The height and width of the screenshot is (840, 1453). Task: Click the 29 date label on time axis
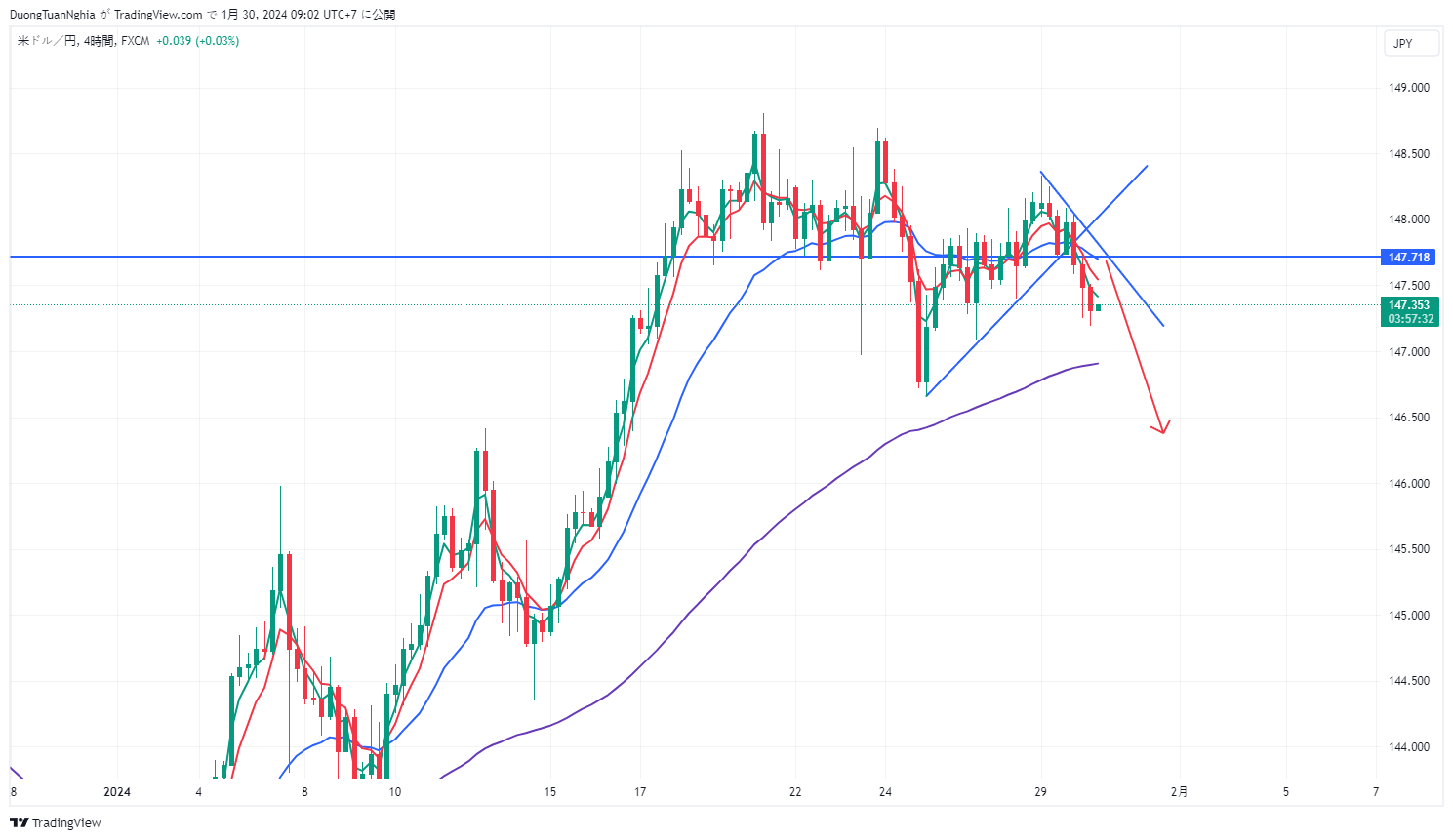pos(1040,792)
